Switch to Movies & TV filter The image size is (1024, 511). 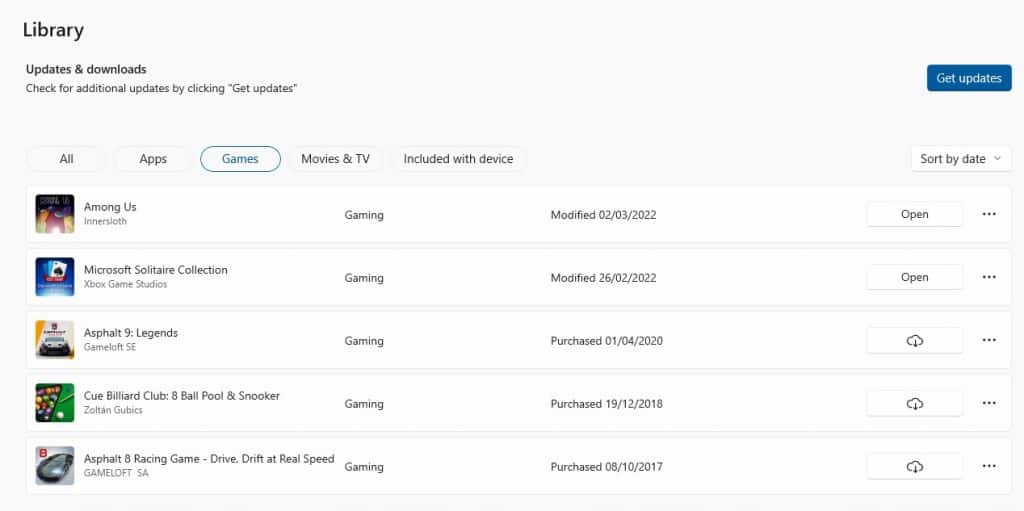(336, 159)
